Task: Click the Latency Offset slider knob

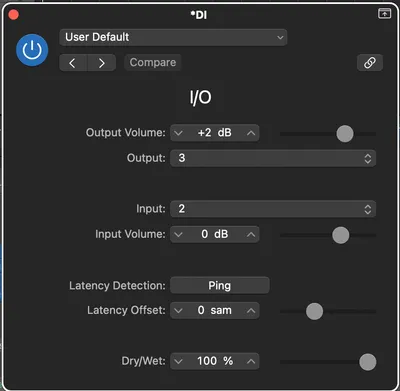Action: (x=314, y=311)
